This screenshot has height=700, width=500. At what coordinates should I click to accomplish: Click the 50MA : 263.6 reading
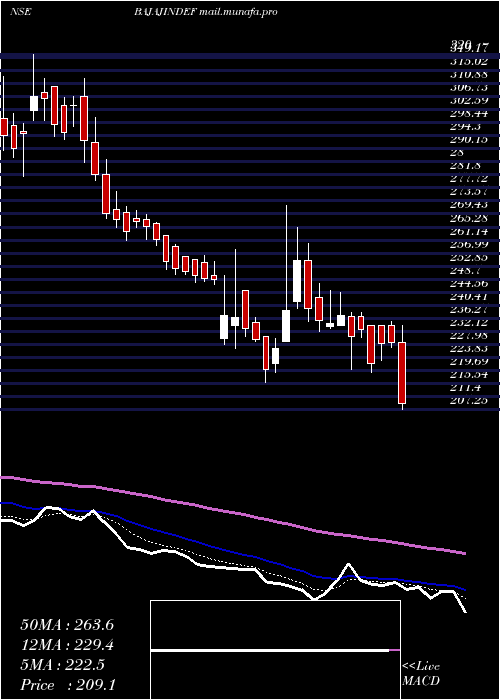pos(67,625)
